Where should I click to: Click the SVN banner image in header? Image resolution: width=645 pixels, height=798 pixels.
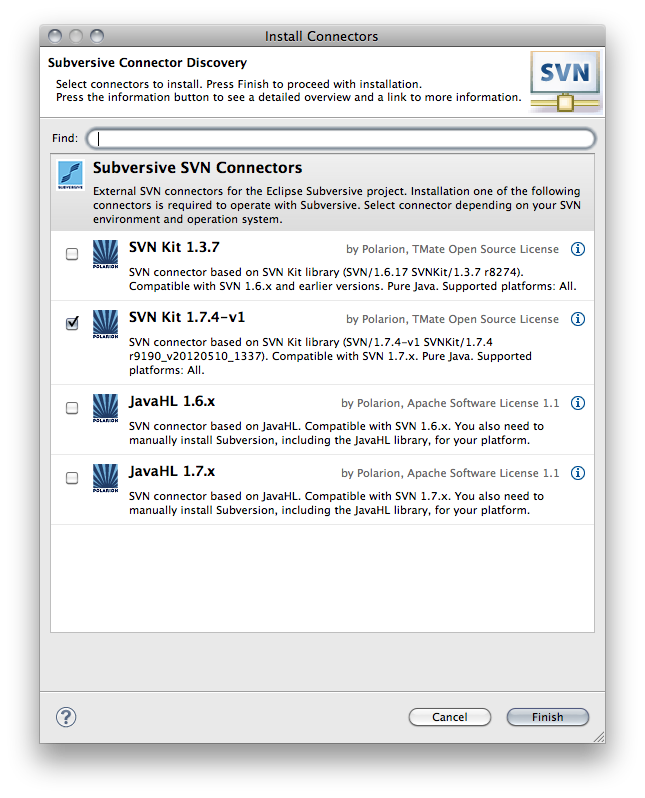[x=565, y=82]
